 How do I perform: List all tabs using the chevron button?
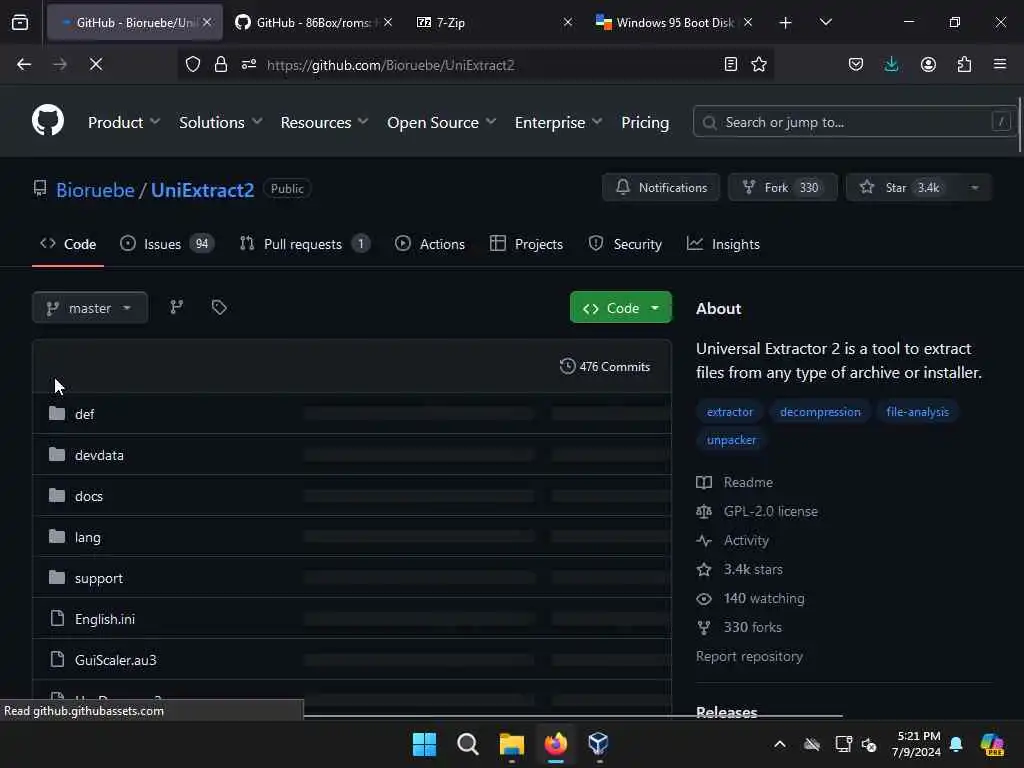tap(825, 23)
